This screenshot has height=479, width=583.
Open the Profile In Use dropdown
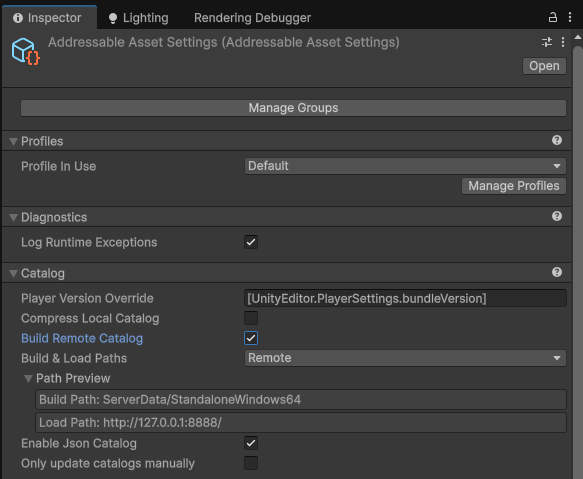(405, 166)
